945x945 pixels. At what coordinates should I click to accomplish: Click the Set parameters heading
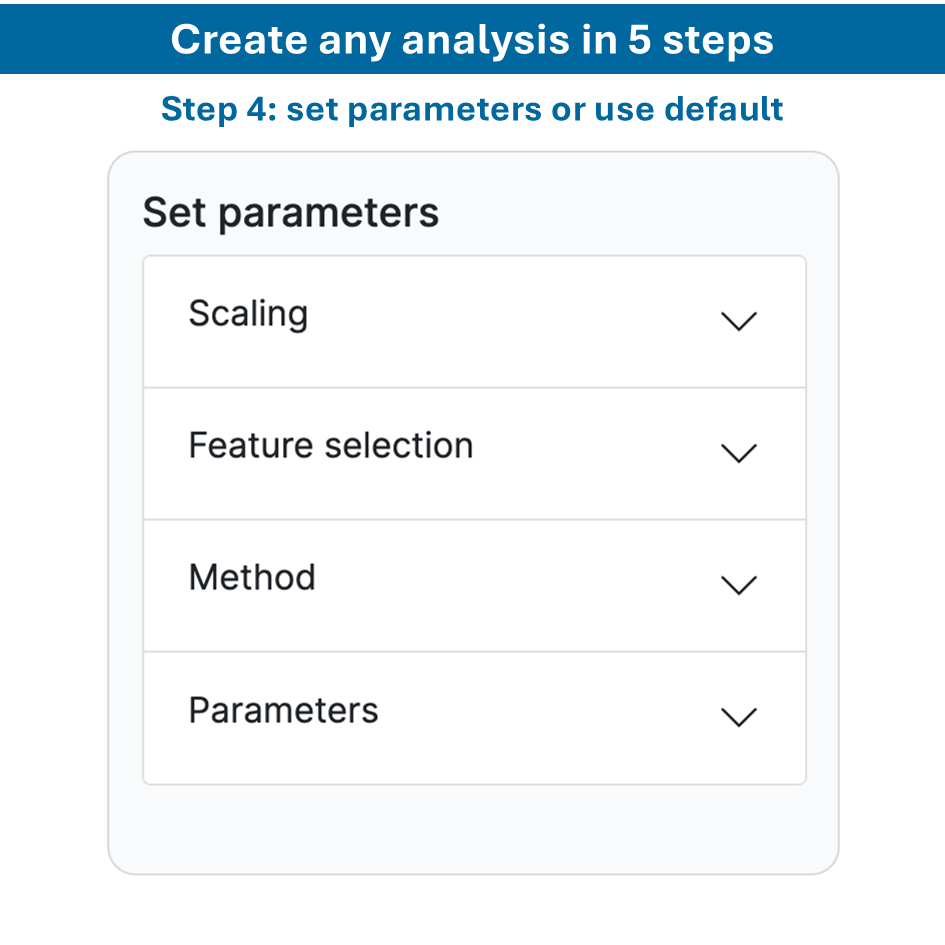tap(290, 213)
